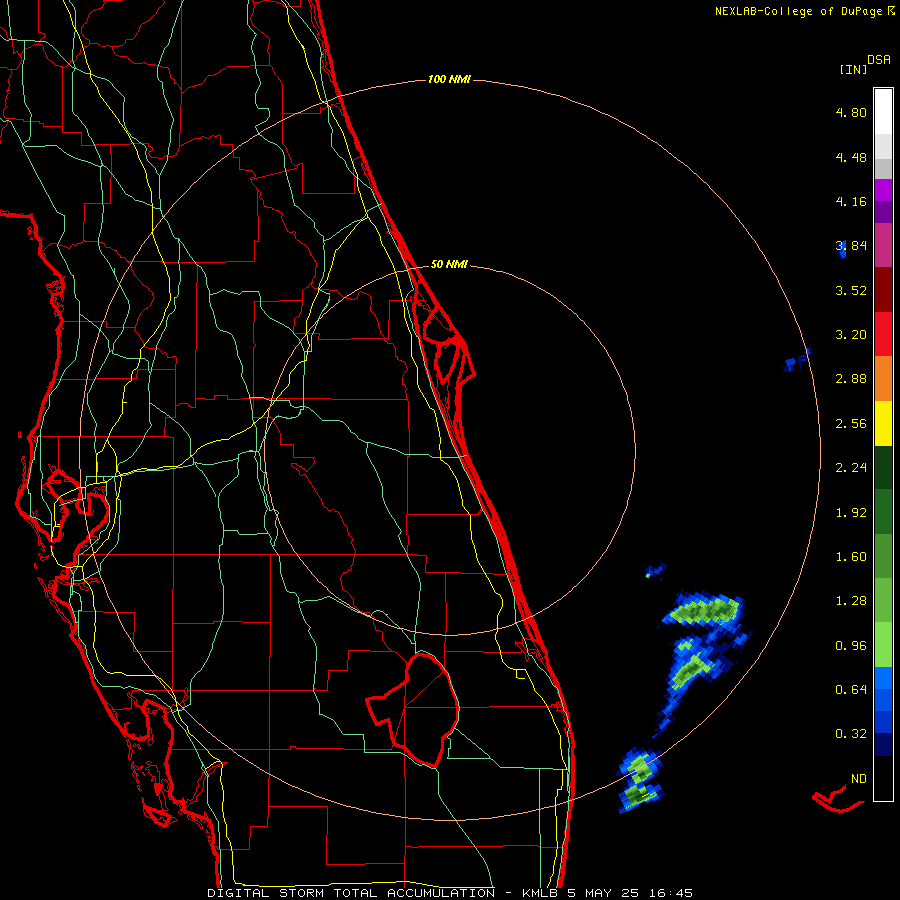Pick the bright red legend swatch
Image resolution: width=900 pixels, height=900 pixels.
pyautogui.click(x=883, y=334)
